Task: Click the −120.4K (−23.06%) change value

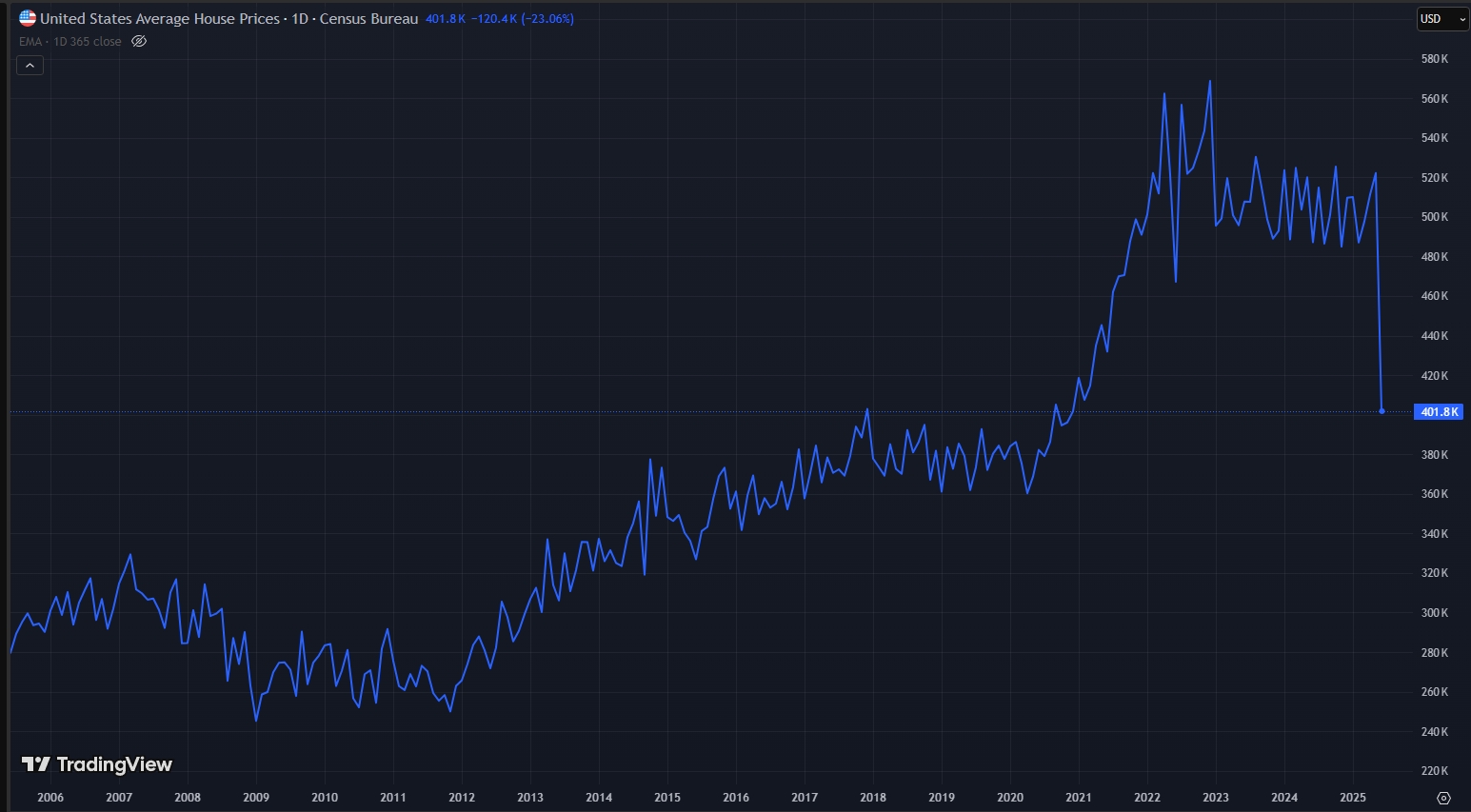Action: (523, 18)
